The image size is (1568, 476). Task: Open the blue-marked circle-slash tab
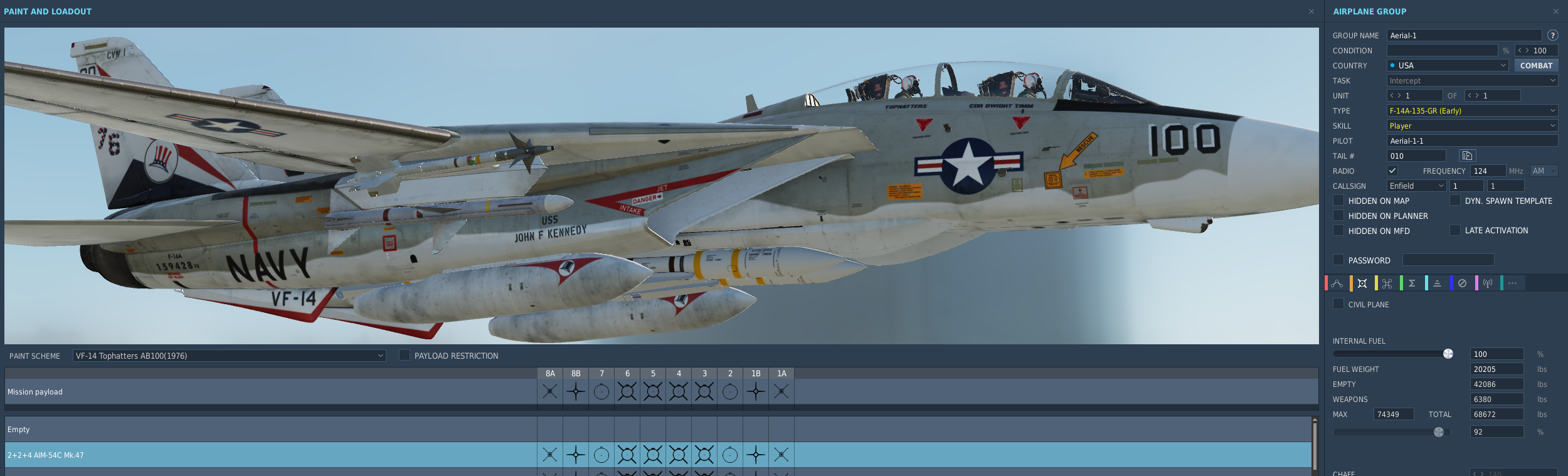point(1462,283)
